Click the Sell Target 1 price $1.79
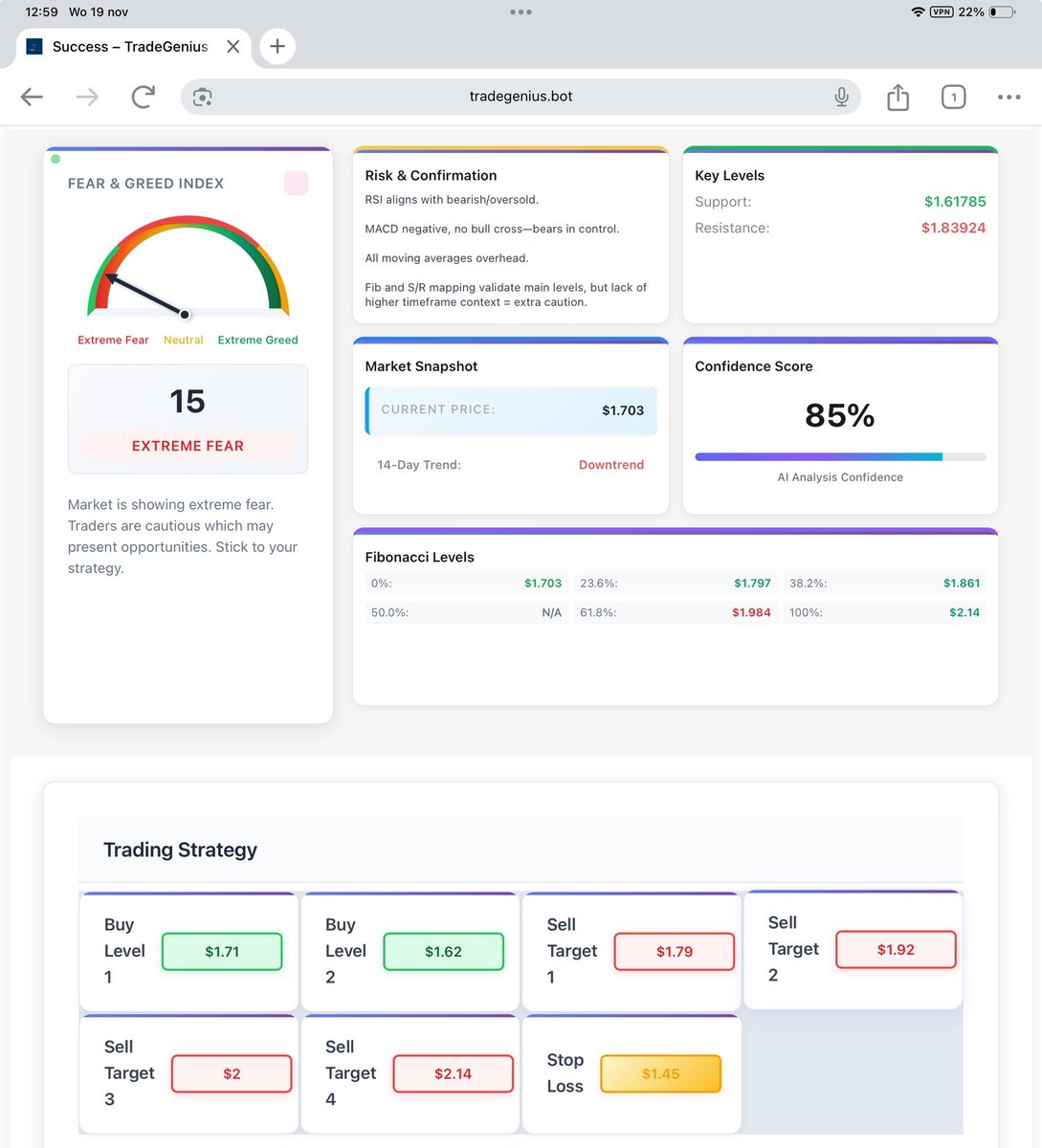 (x=675, y=952)
